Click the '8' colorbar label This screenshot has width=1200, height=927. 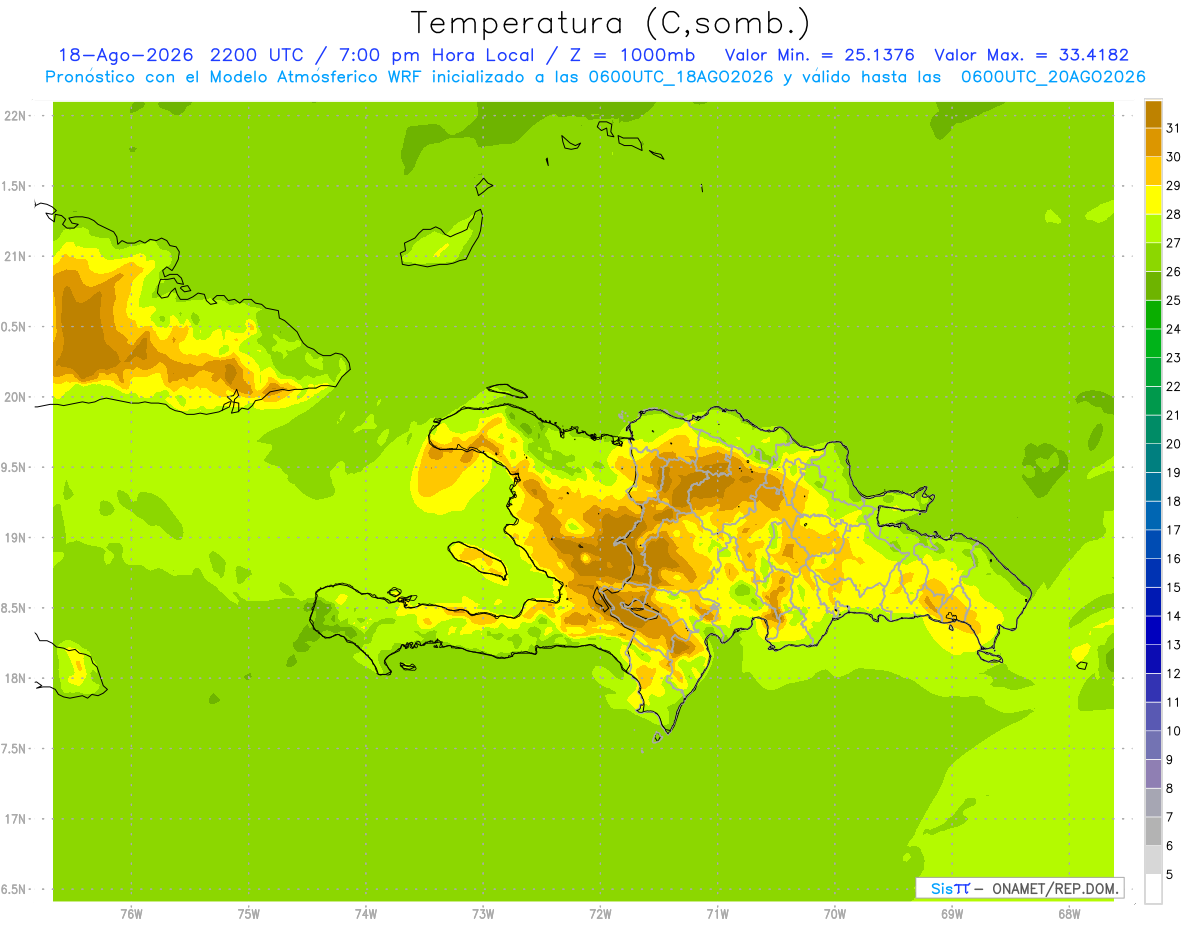click(x=1170, y=789)
